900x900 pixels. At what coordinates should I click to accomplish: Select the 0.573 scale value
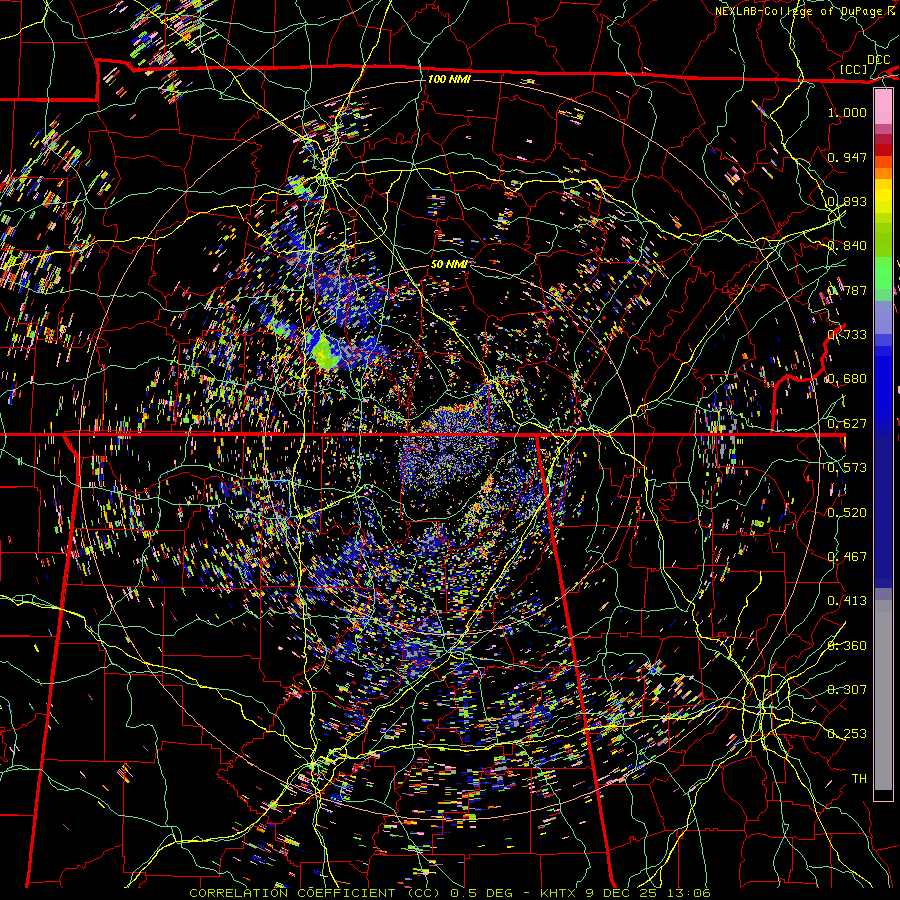click(847, 467)
